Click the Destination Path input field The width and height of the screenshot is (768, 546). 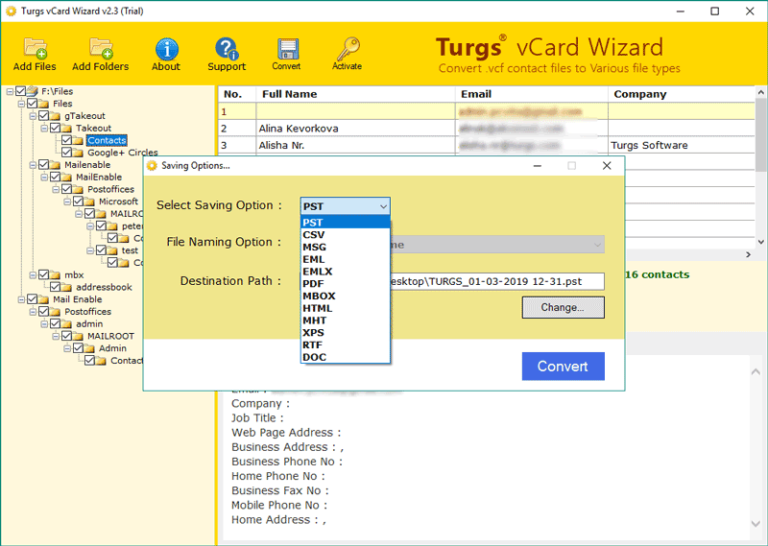point(497,282)
